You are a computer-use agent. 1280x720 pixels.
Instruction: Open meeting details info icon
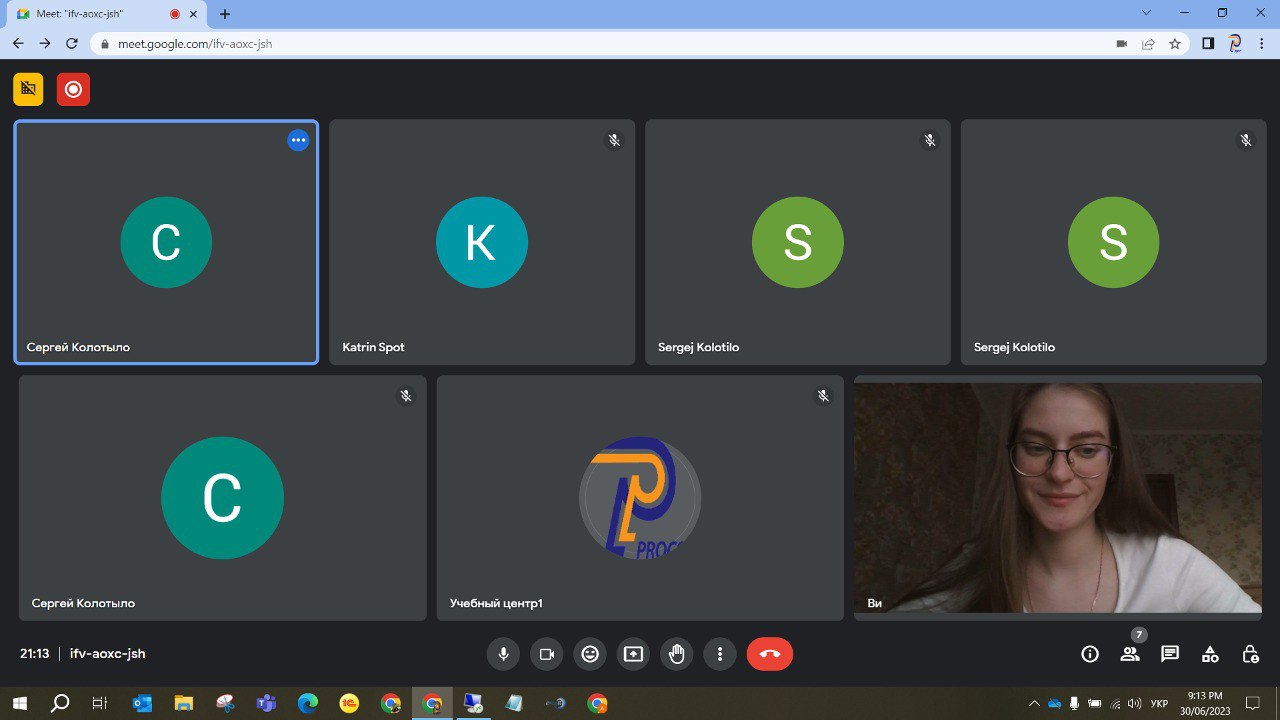click(1090, 654)
